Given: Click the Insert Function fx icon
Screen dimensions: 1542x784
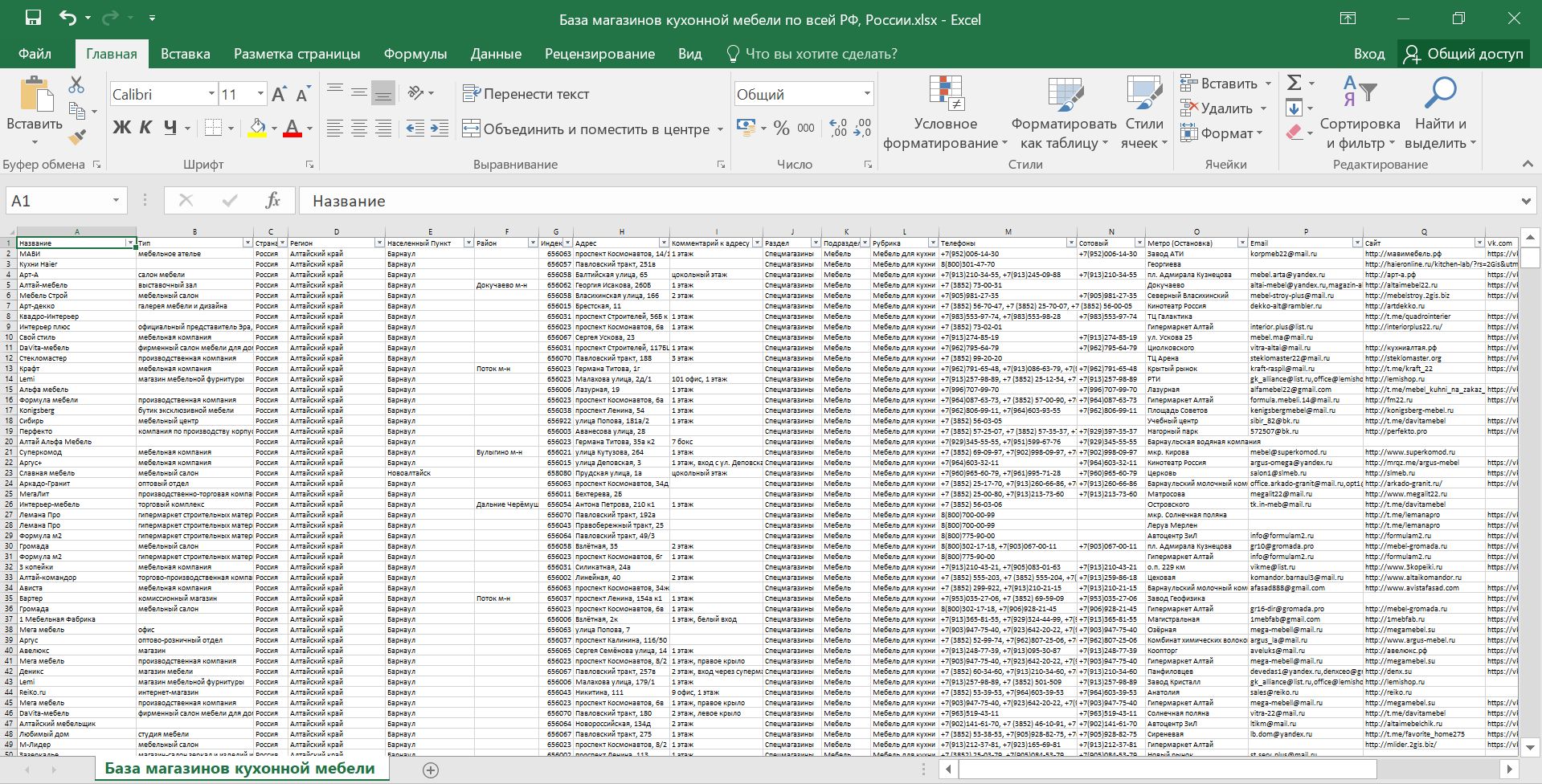Looking at the screenshot, I should (273, 200).
